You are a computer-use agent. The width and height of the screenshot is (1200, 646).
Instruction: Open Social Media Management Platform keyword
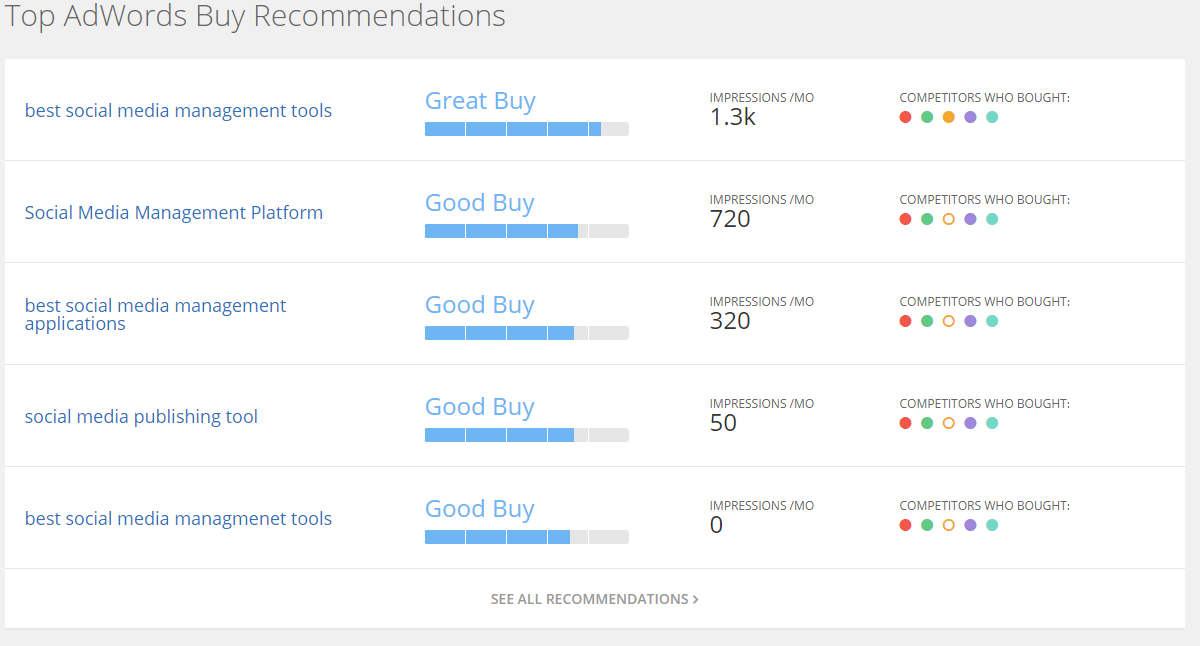click(174, 213)
